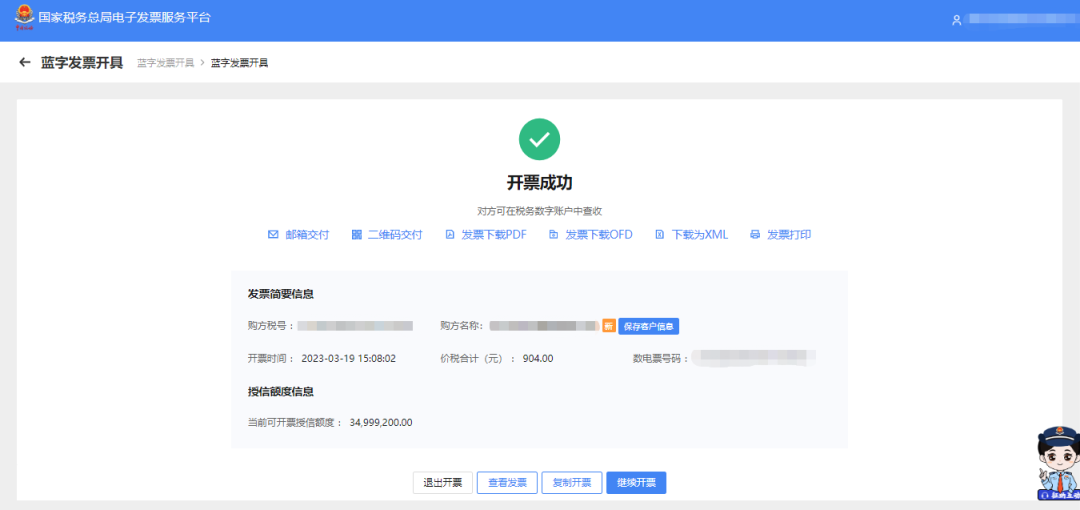Click the 开票成功 heading

coord(539,183)
